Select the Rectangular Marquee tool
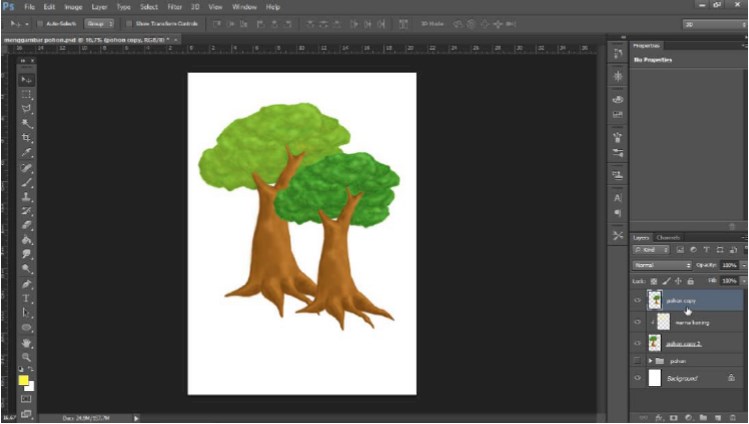This screenshot has width=749, height=424. coord(27,93)
